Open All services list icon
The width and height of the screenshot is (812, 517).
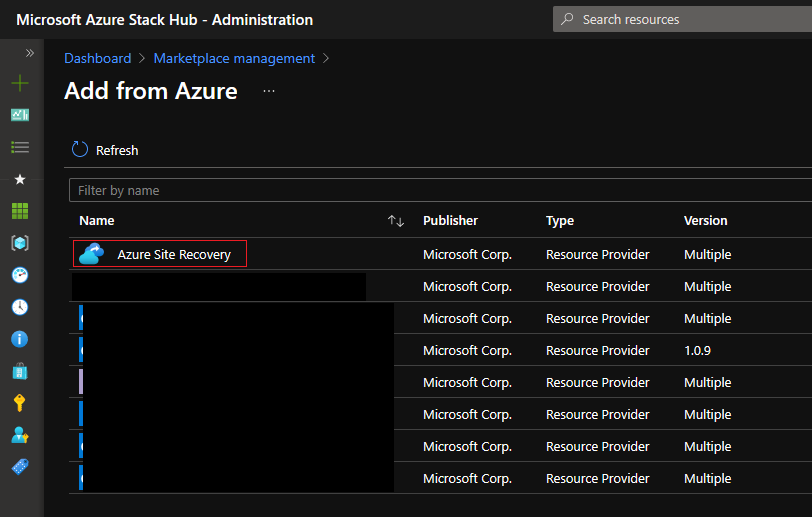[x=20, y=147]
